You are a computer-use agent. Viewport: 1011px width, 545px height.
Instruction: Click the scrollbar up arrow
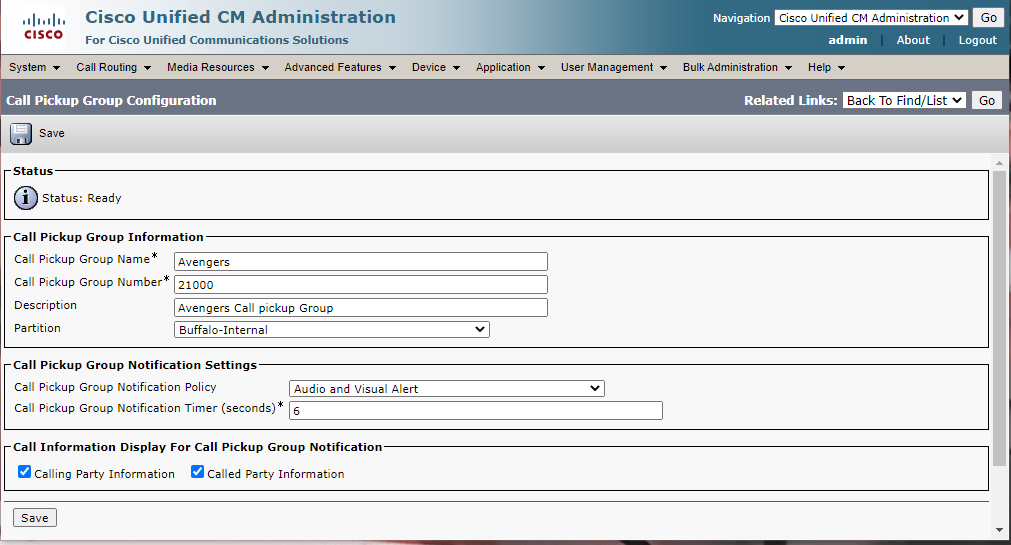[x=999, y=163]
